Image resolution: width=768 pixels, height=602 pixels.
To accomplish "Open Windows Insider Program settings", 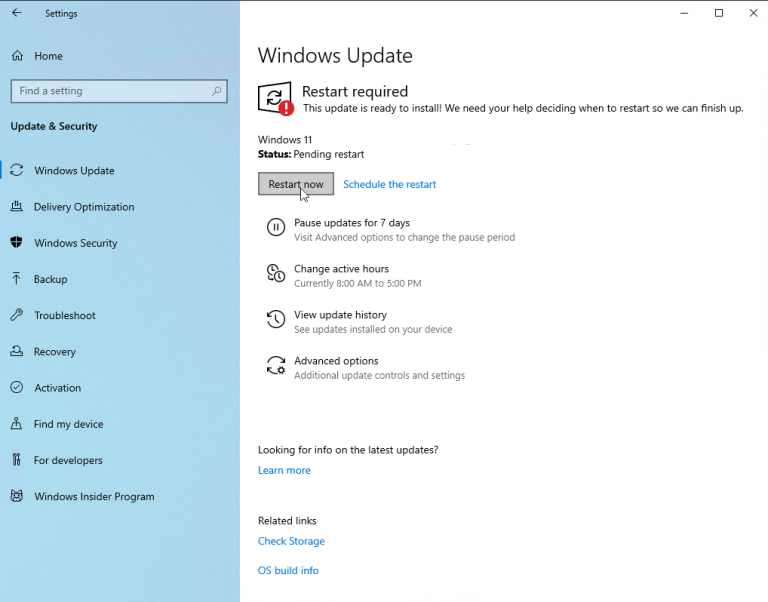I will (x=94, y=496).
